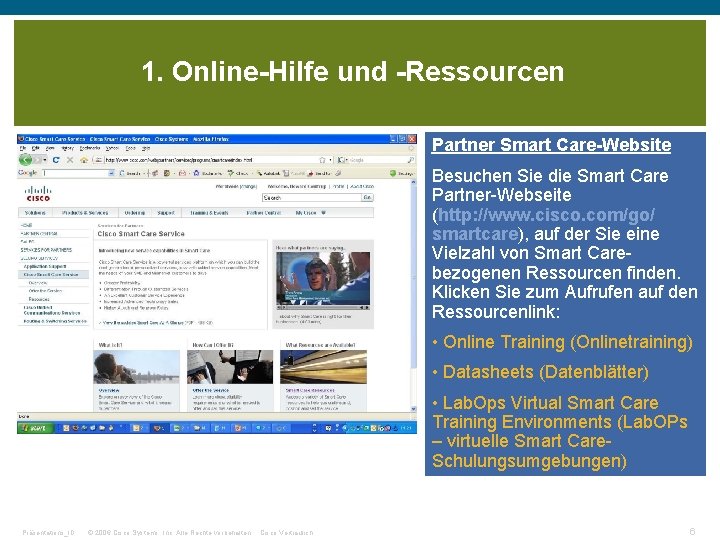Click the Home icon in navigation toolbar
720x540 pixels.
click(x=84, y=160)
